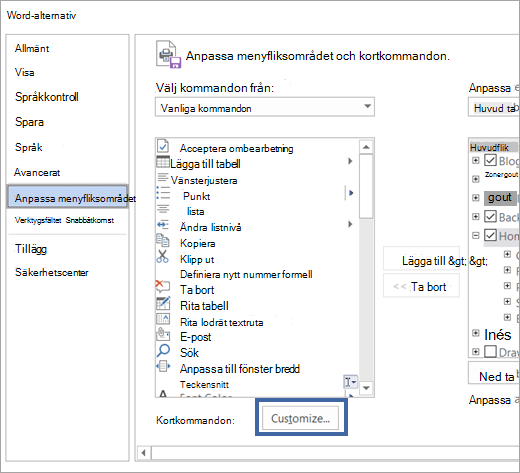
Task: Switch to Säkerhetscenter category
Action: point(52,273)
